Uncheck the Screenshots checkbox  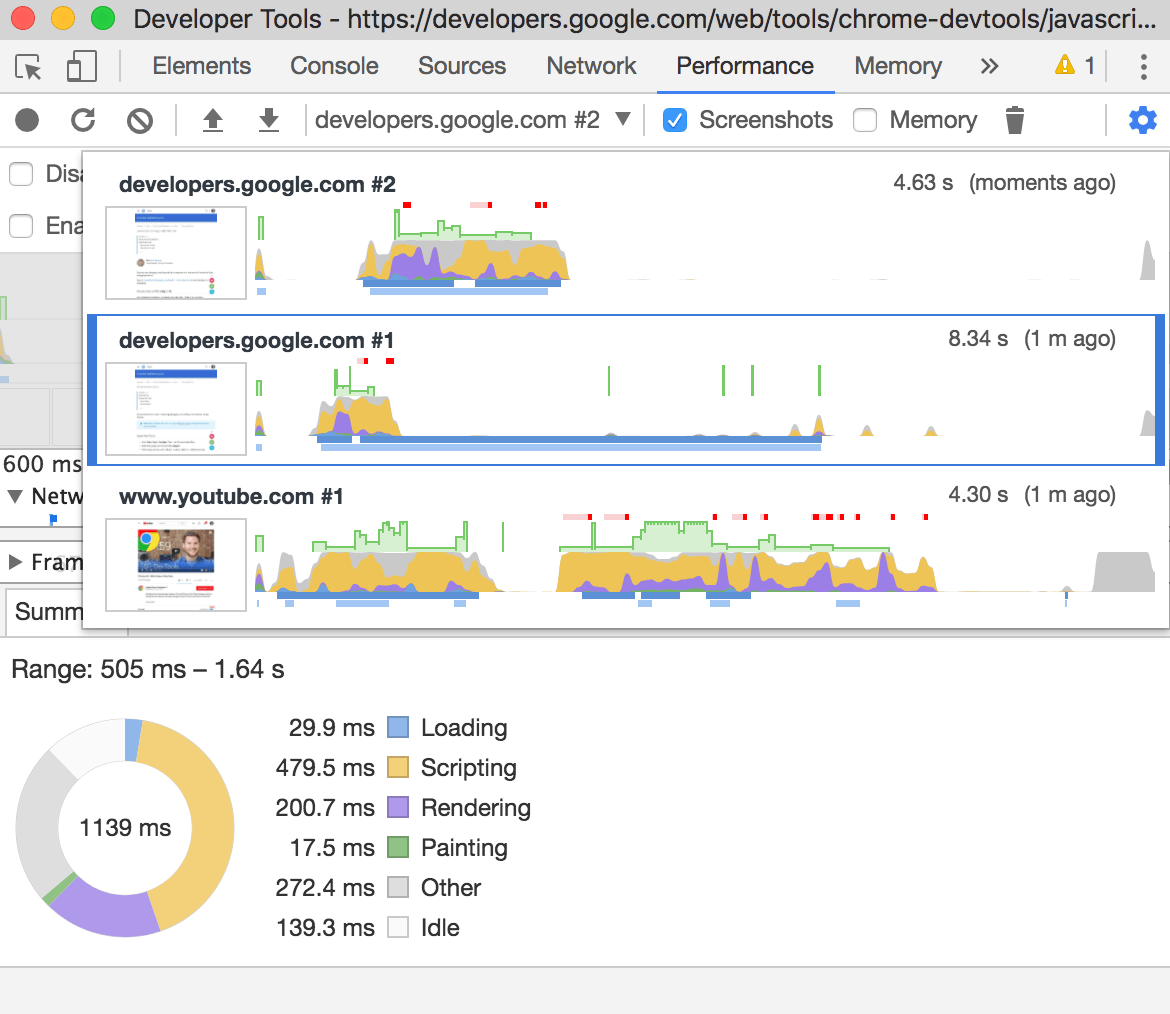coord(675,120)
